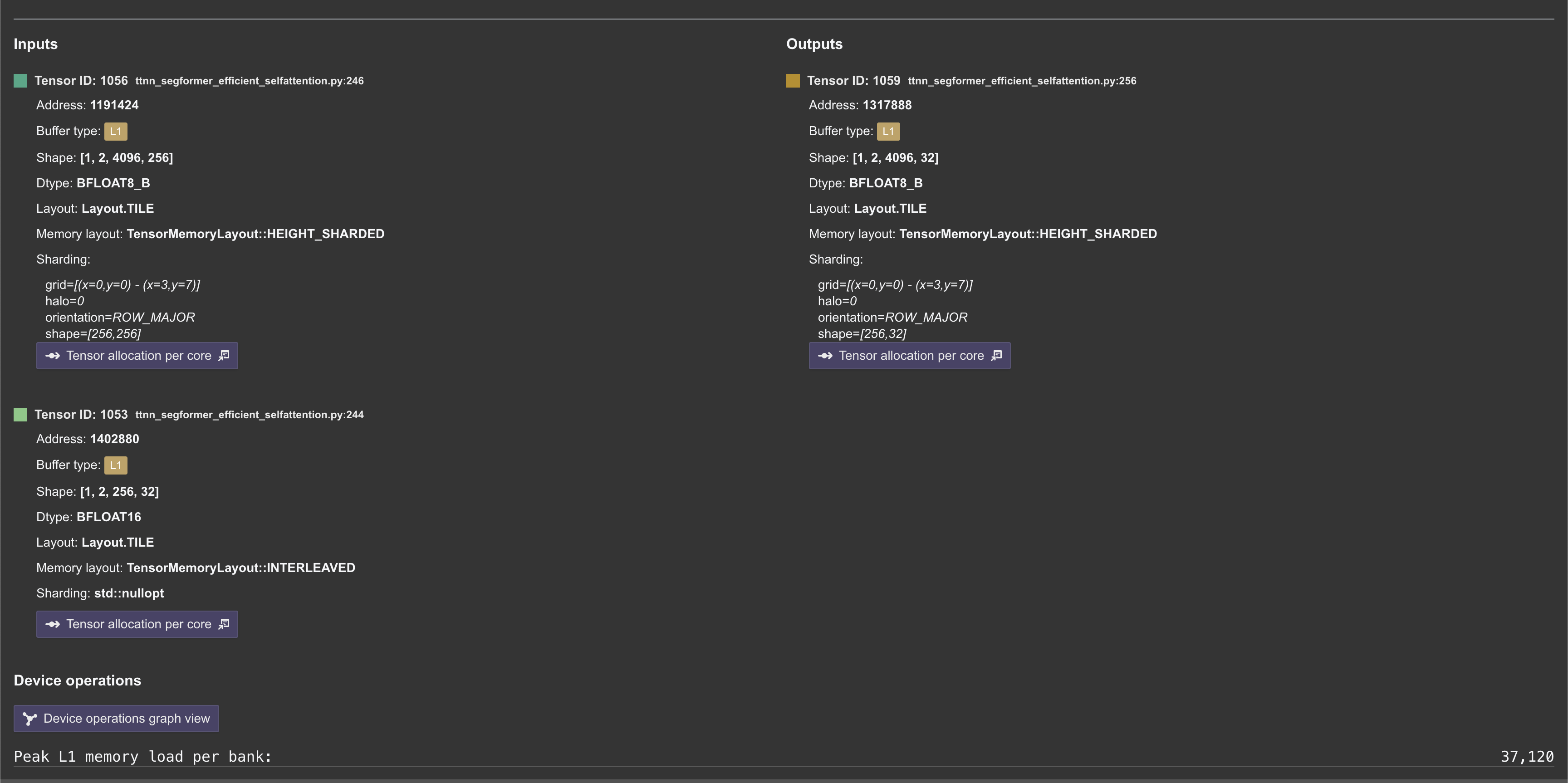
Task: Open Tensor allocation per core for output tensor 1059
Action: pos(909,355)
